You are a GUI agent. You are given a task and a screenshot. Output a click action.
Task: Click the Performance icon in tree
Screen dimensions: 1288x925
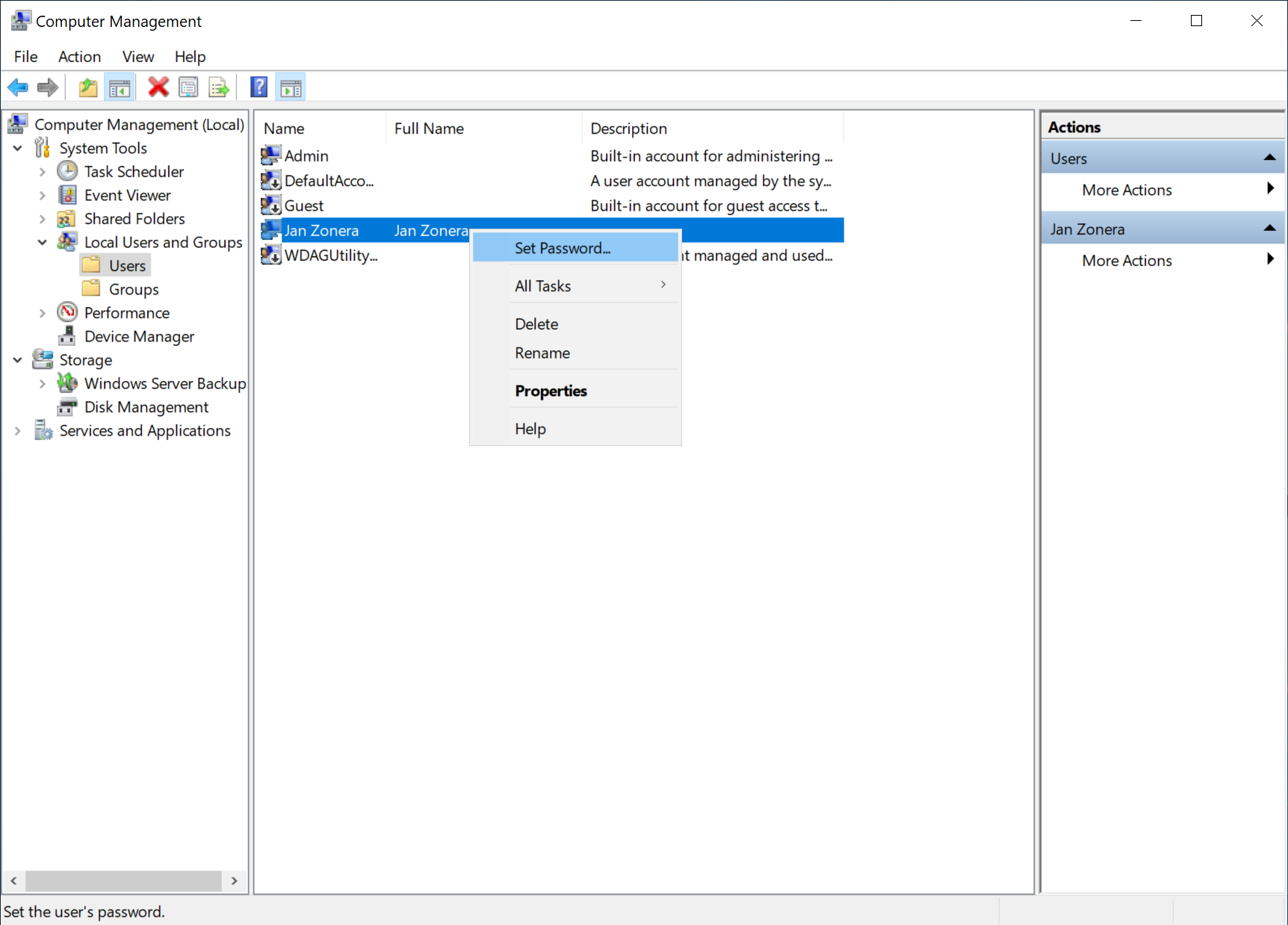click(67, 312)
